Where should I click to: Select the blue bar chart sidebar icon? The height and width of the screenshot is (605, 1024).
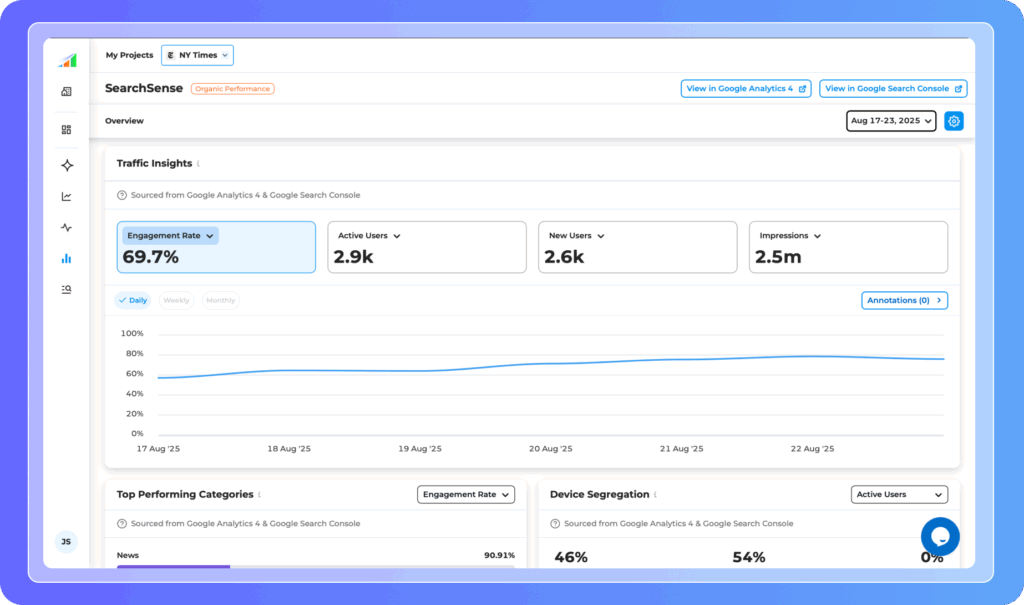(x=66, y=259)
